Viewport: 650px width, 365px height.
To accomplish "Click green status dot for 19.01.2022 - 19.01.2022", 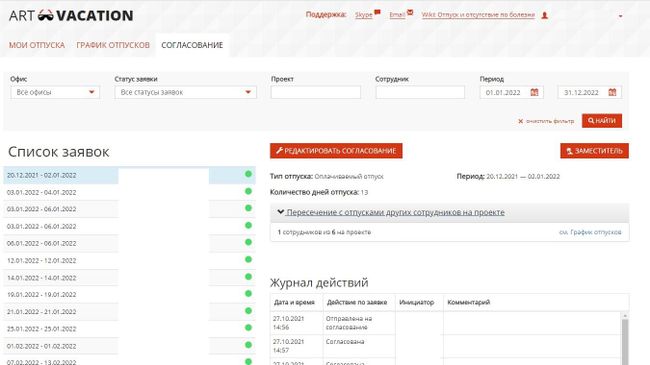I will (x=248, y=294).
